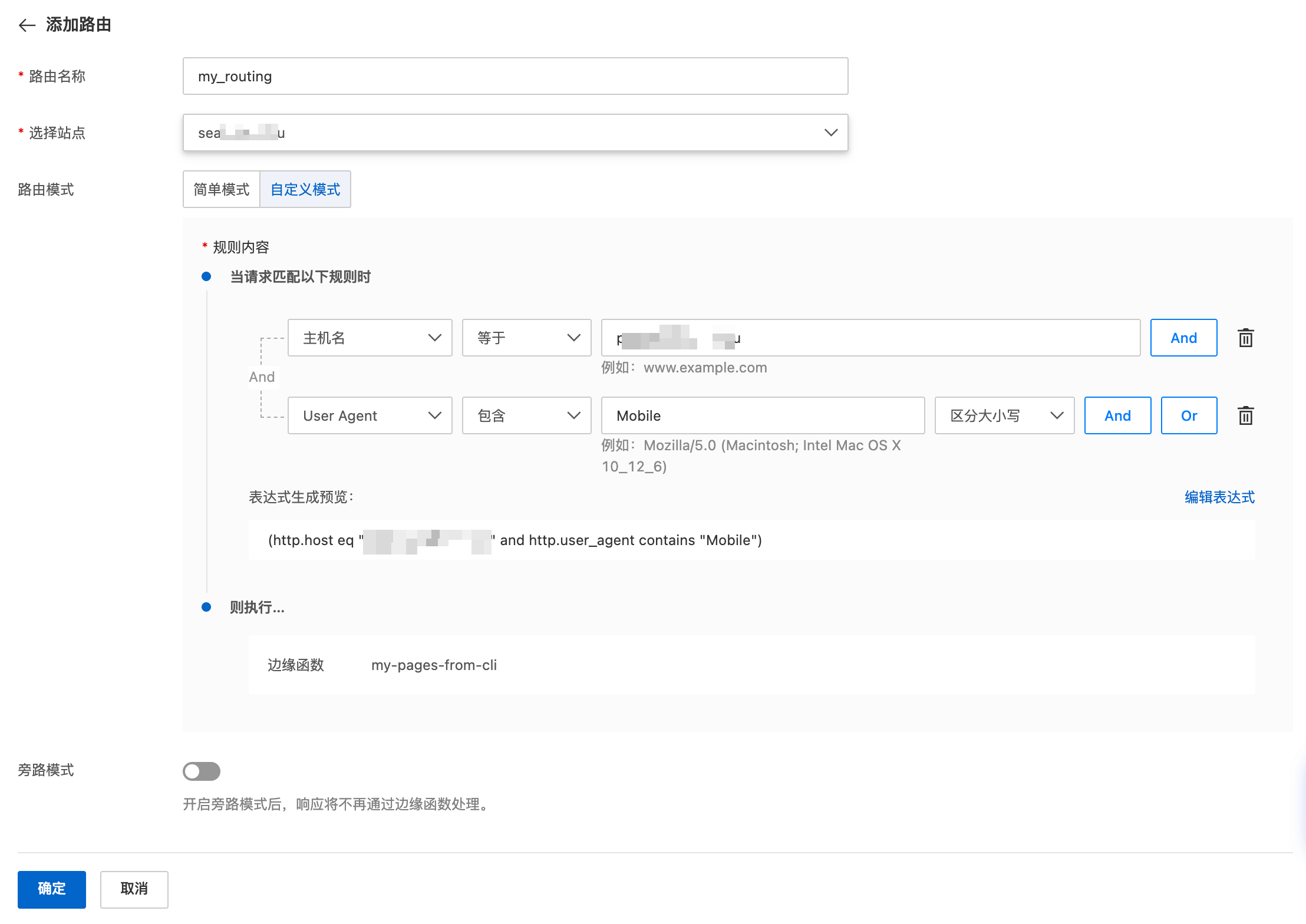1306x924 pixels.
Task: Select 自定义模式 tab
Action: [305, 190]
